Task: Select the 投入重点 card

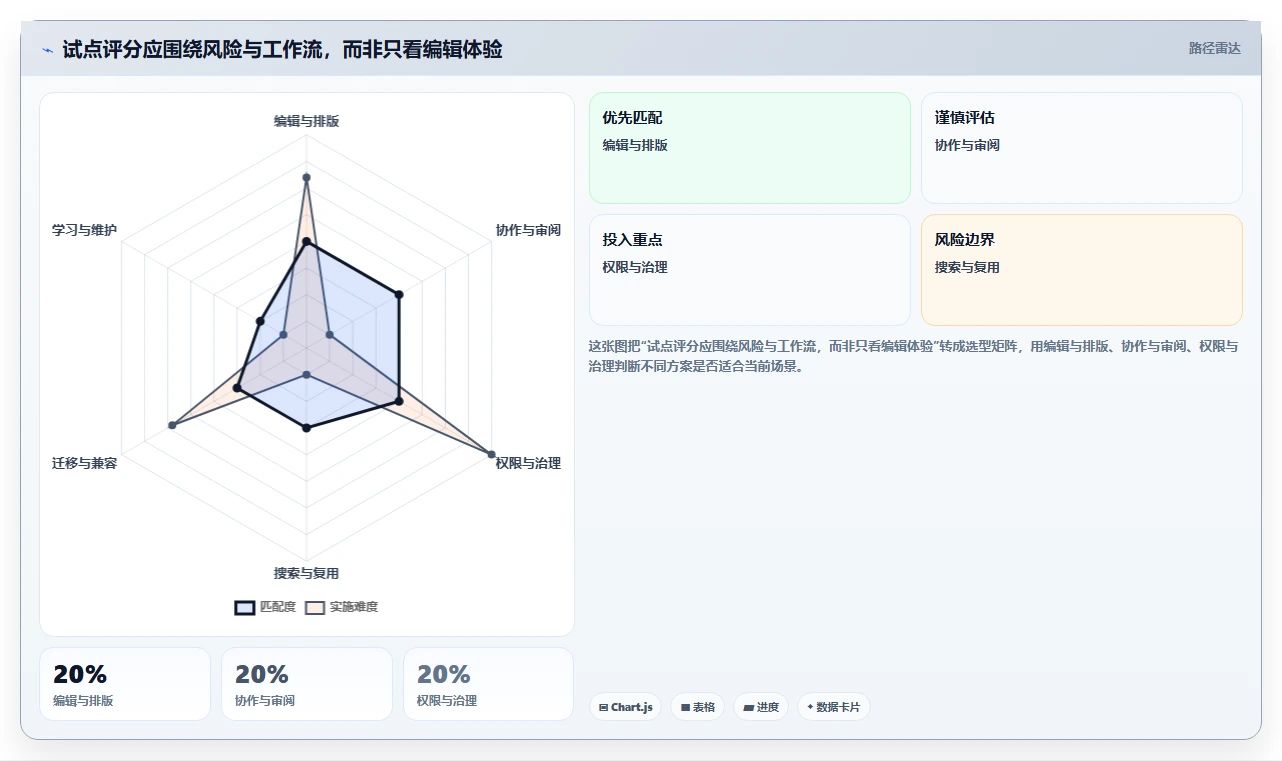Action: 750,270
